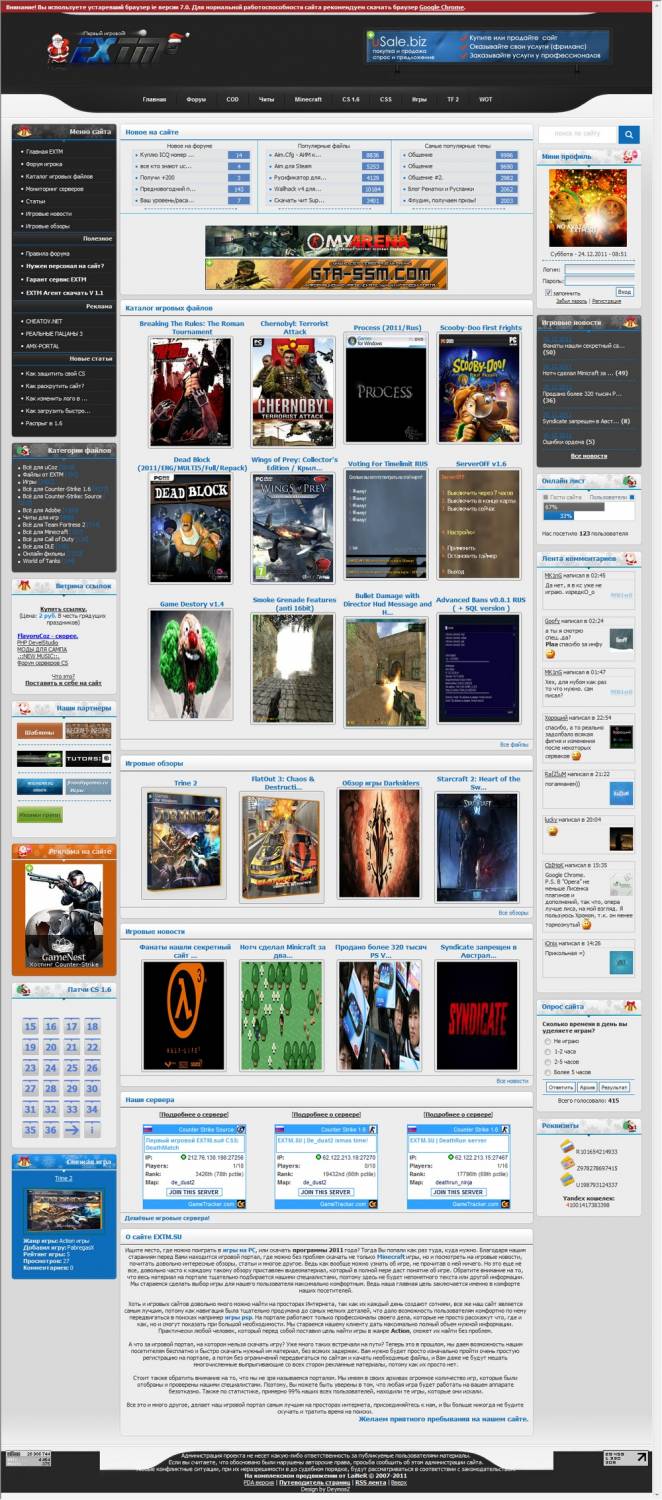Image resolution: width=662 pixels, height=1500 pixels.
Task: Click Counter Strike Source game icon on server widget
Action: point(240,1129)
